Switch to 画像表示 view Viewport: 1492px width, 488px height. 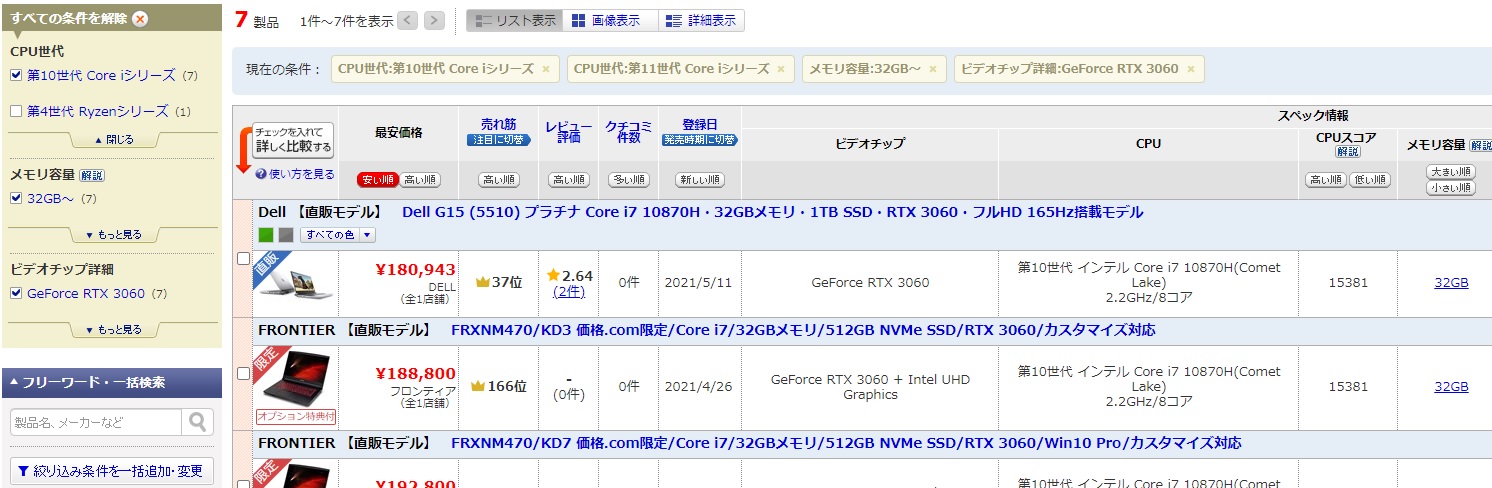pyautogui.click(x=609, y=21)
